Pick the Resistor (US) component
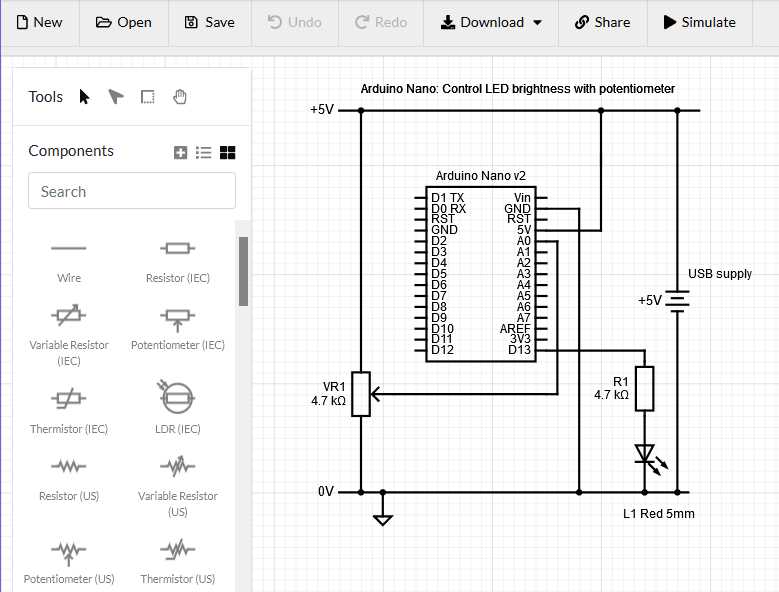The width and height of the screenshot is (779, 592). point(69,480)
